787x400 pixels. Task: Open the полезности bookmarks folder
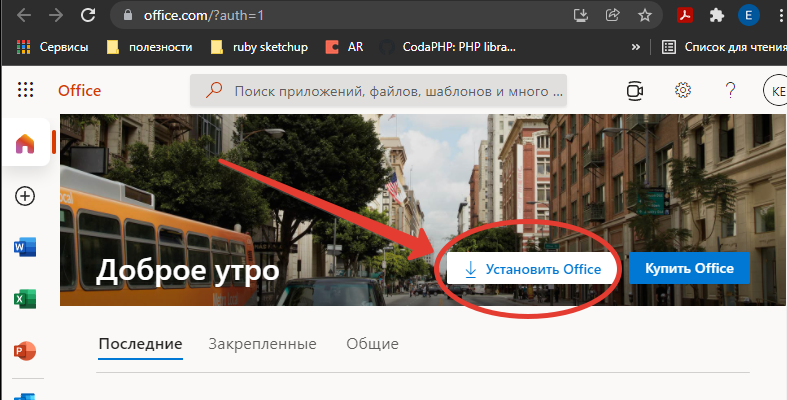tap(150, 47)
